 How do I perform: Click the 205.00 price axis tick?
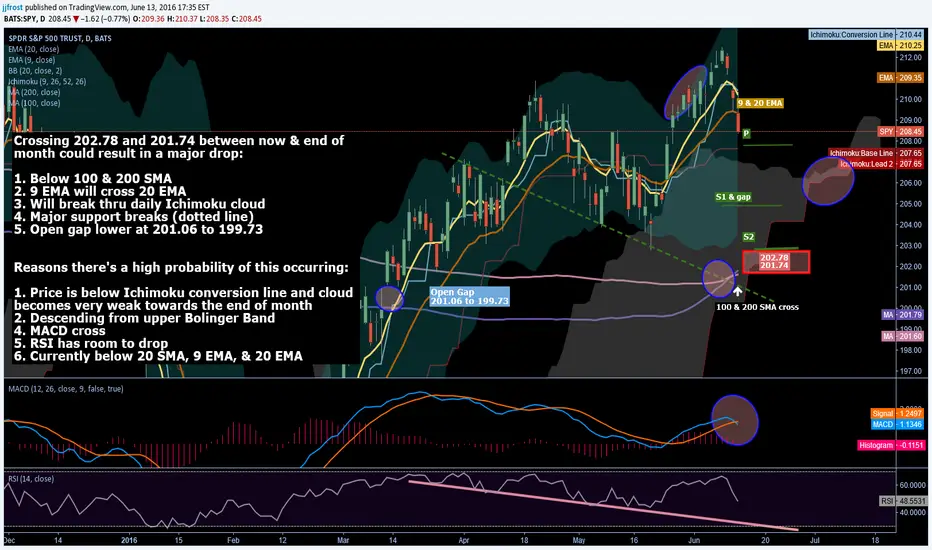click(x=911, y=204)
